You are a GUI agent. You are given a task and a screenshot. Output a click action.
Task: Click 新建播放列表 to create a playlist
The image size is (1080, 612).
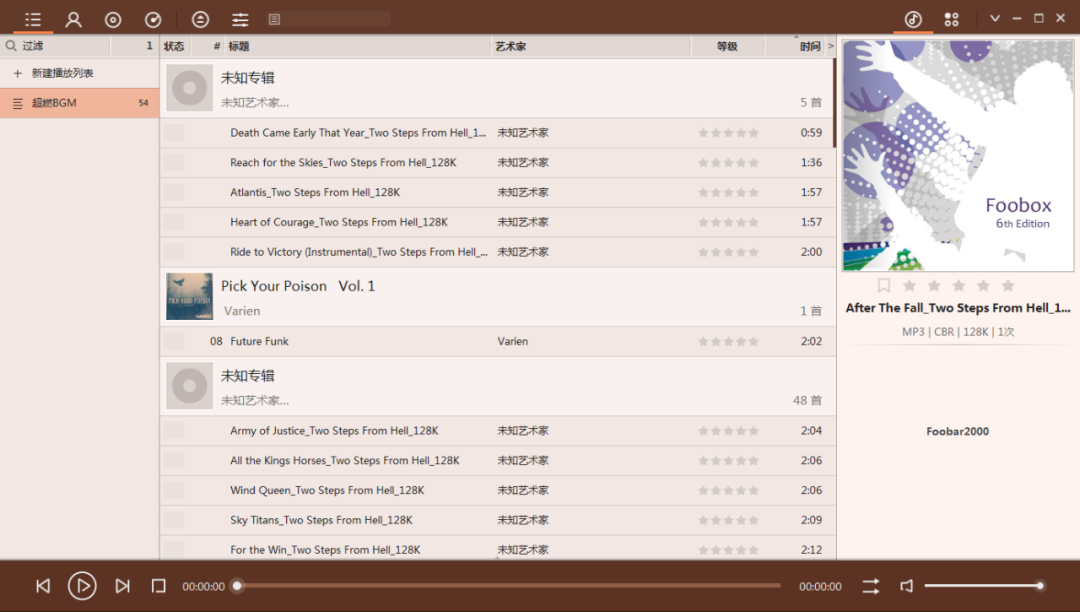(x=62, y=73)
